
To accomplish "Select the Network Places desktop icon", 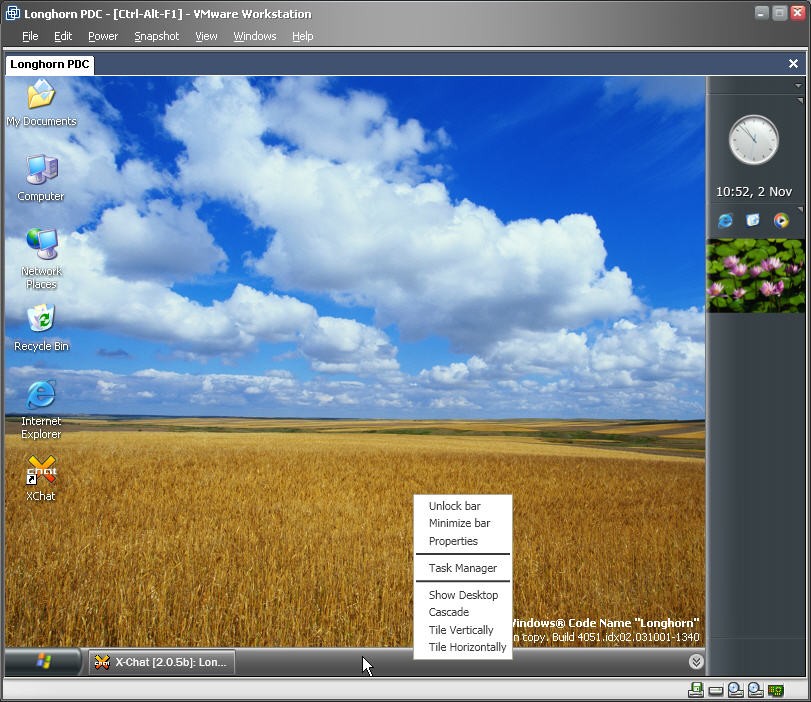I will [41, 245].
